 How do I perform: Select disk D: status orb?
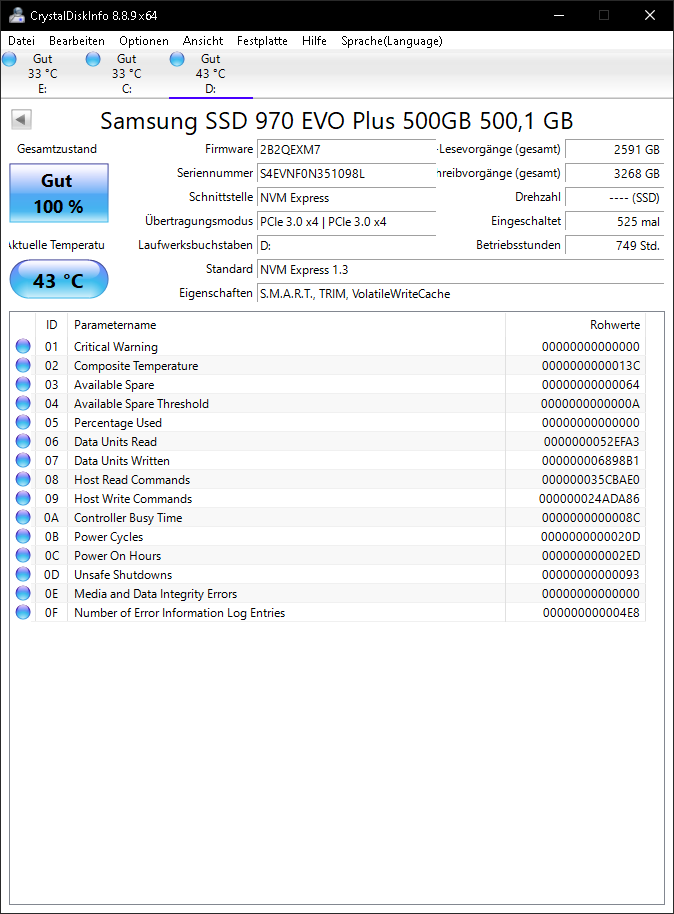tap(177, 59)
